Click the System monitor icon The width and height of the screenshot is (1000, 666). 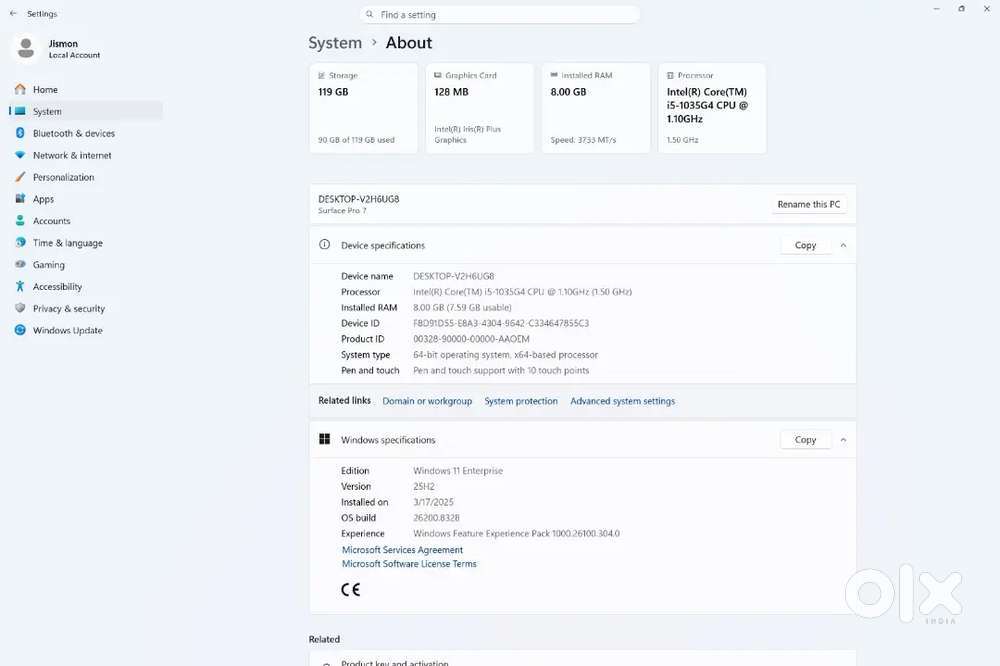[x=20, y=111]
